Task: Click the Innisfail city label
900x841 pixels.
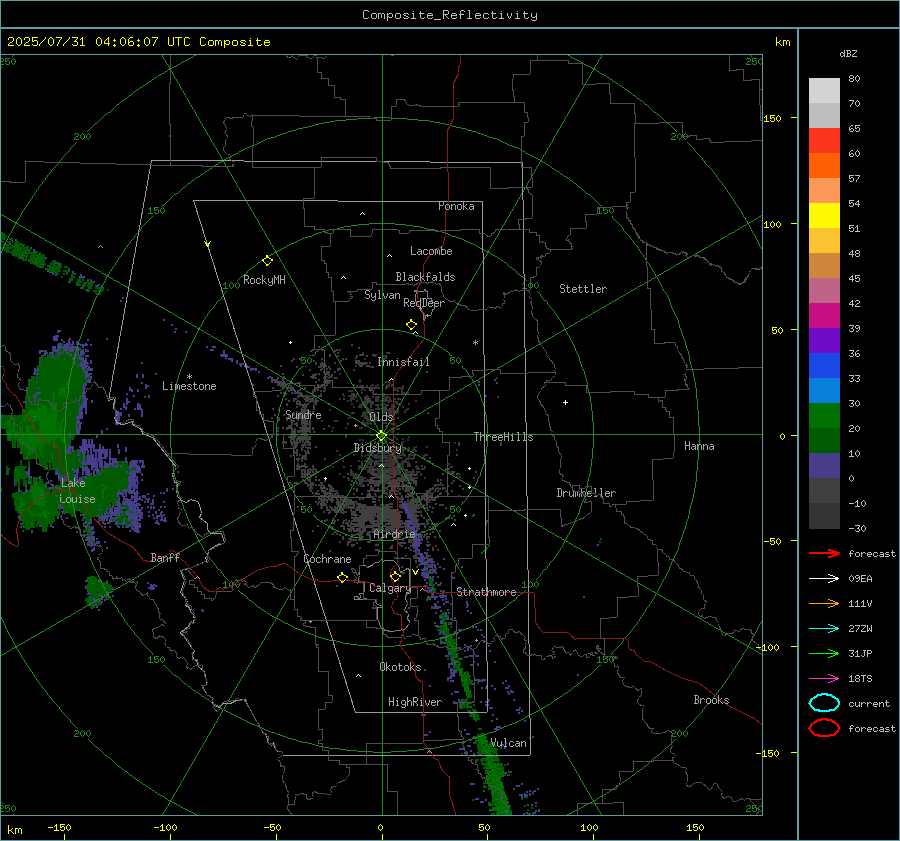Action: [403, 362]
